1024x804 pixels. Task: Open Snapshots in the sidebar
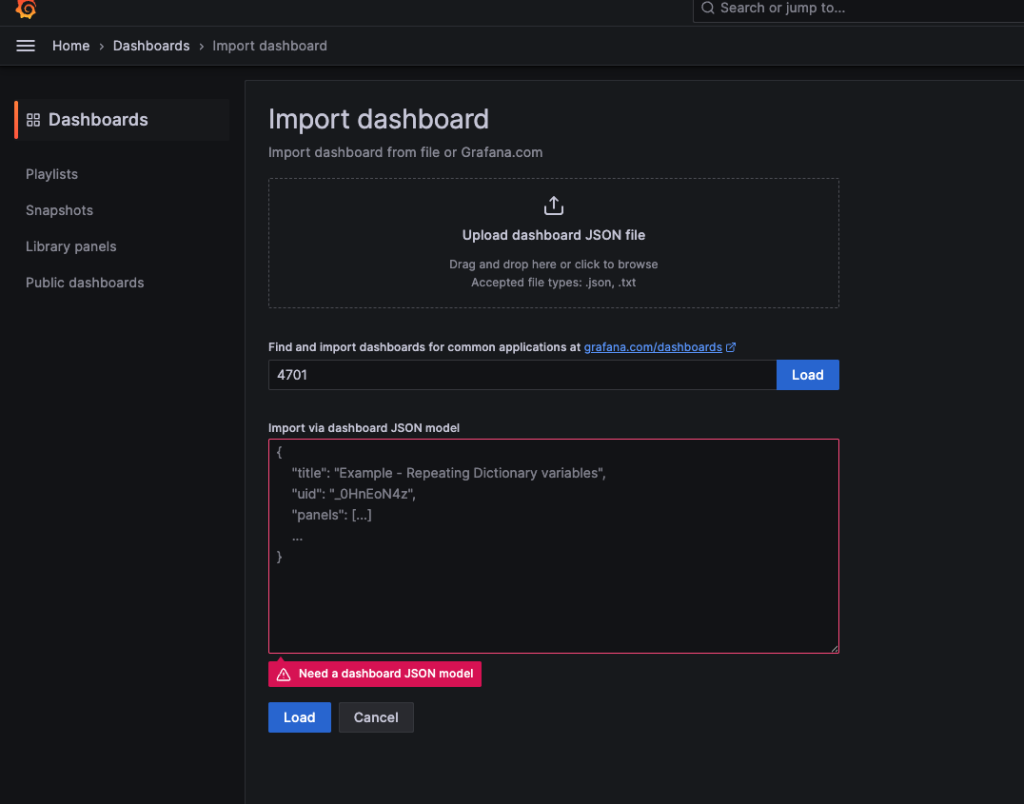point(59,210)
